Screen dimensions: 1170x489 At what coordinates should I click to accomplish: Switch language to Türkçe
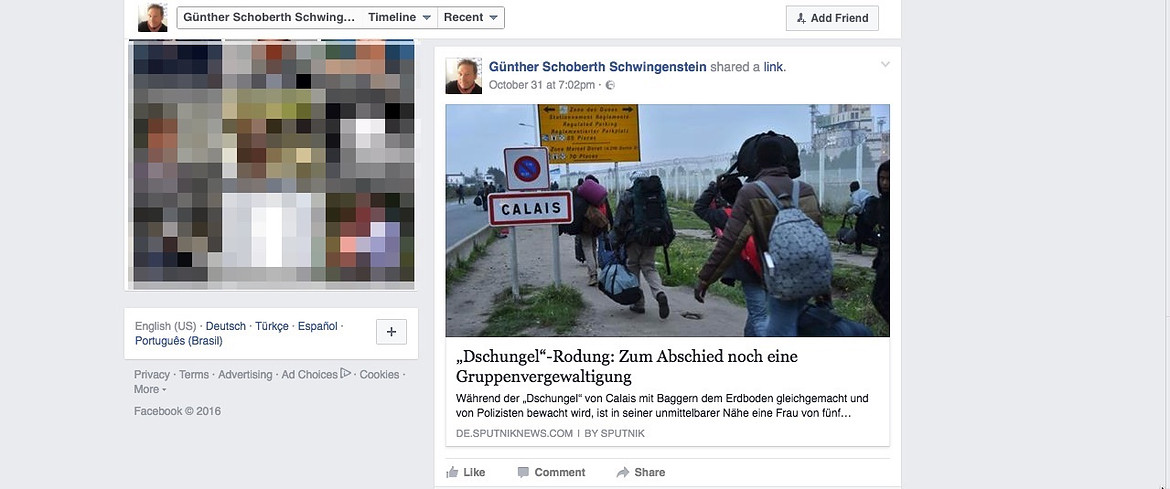coord(272,326)
